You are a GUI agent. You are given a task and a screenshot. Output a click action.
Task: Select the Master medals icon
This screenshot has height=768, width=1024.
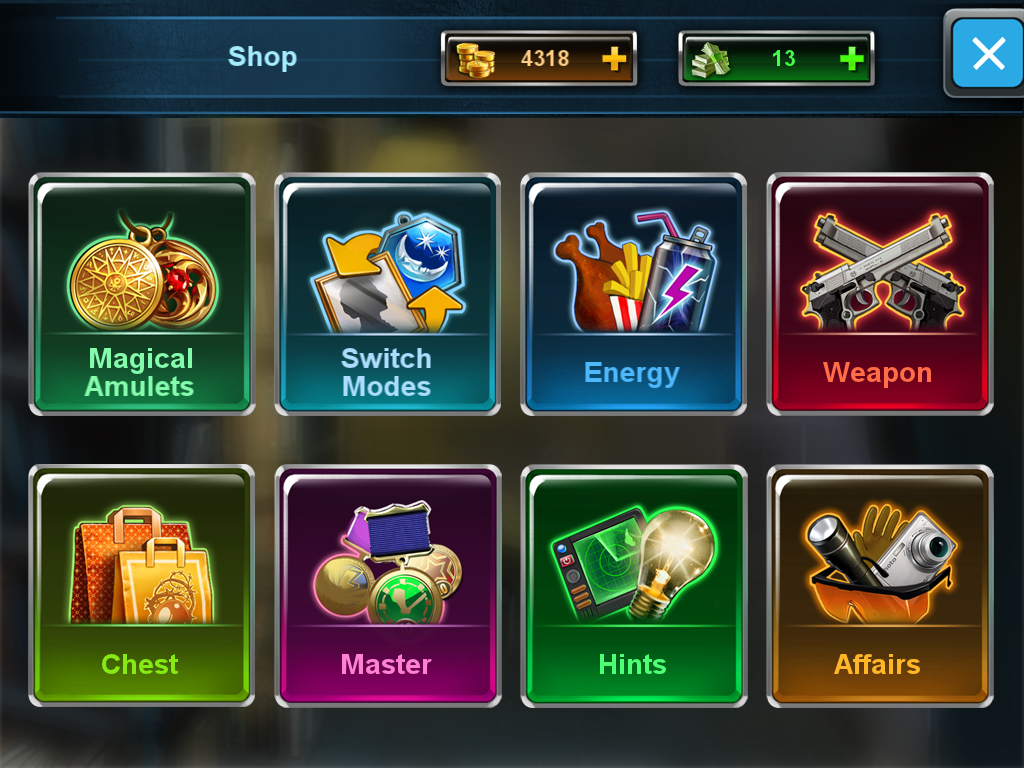pos(389,563)
